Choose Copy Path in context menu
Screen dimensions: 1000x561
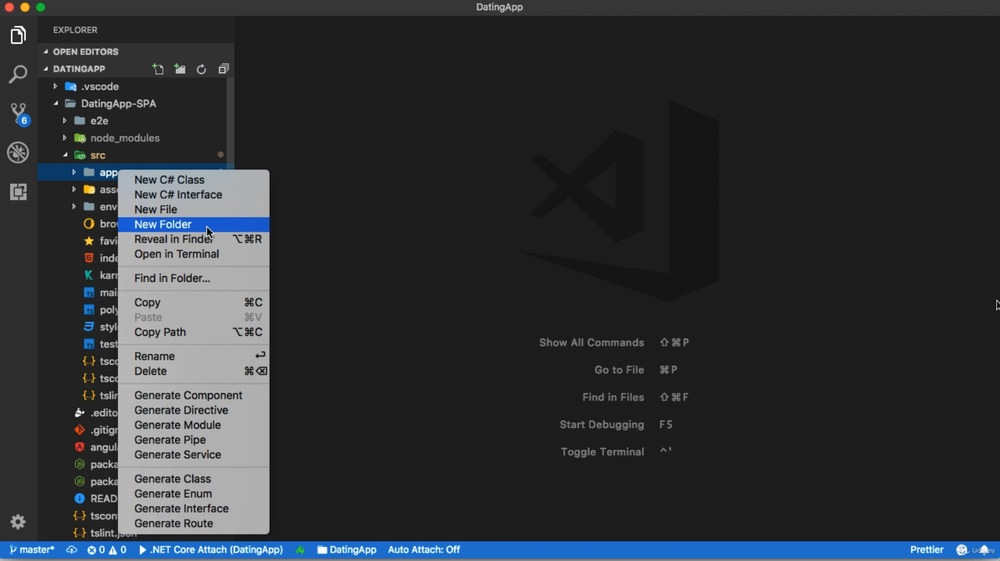(x=194, y=332)
